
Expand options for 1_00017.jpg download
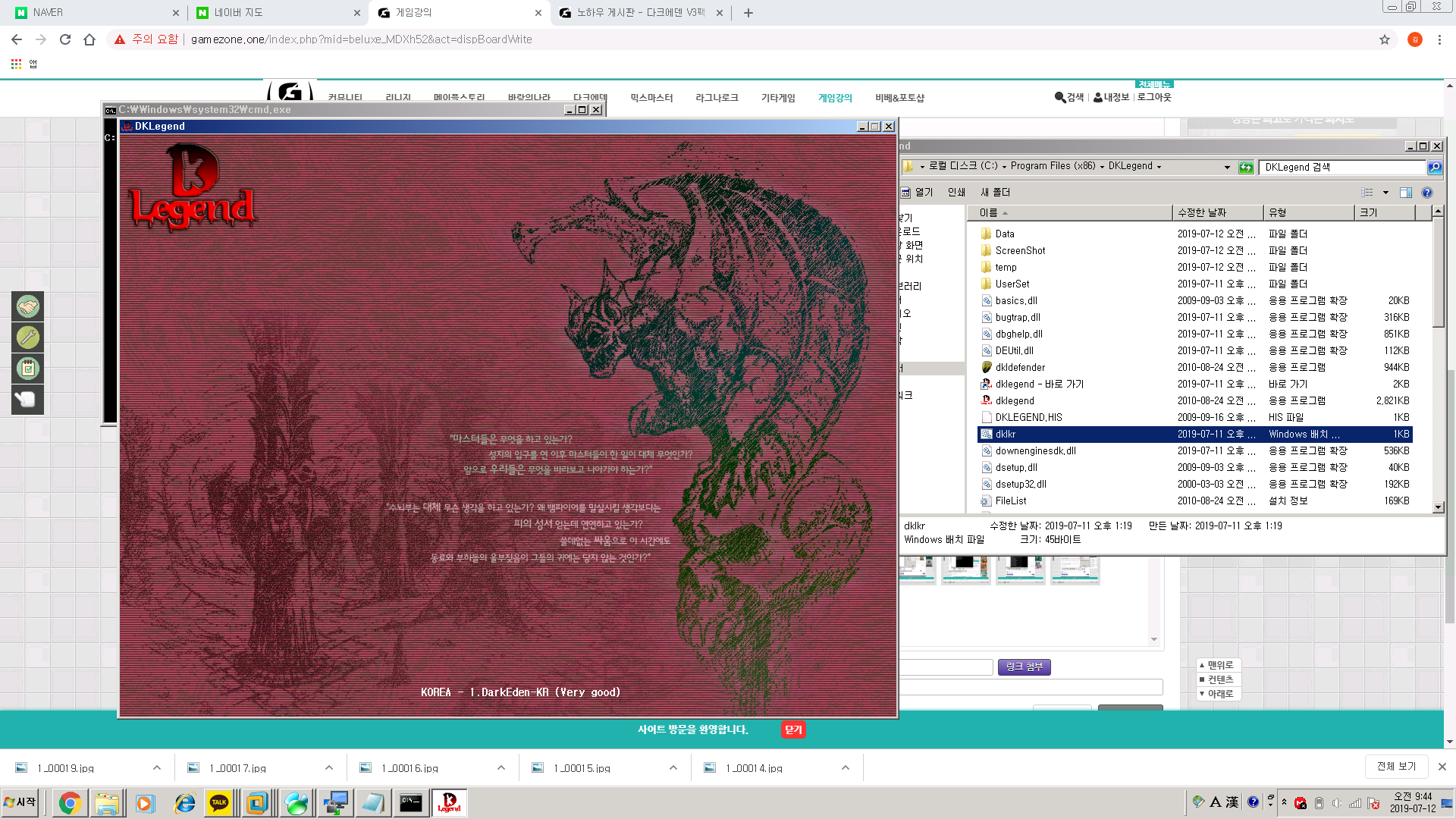329,767
